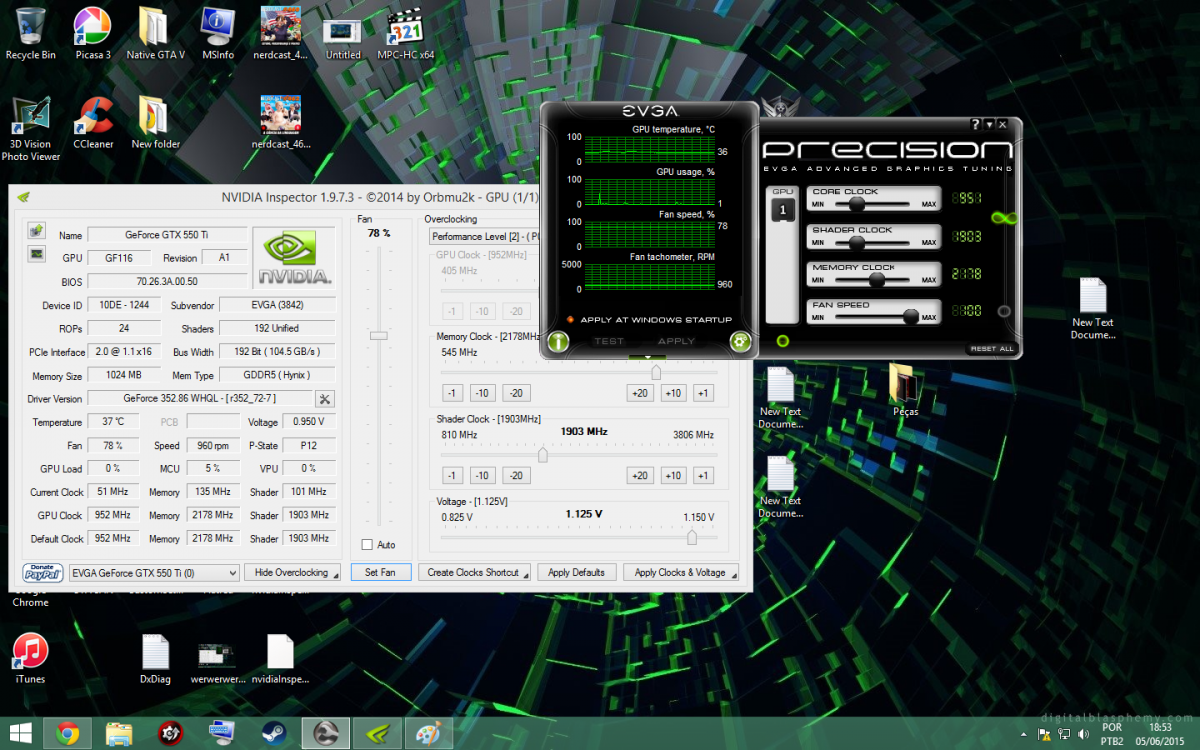Open Native GTA V folder icon

[x=155, y=33]
